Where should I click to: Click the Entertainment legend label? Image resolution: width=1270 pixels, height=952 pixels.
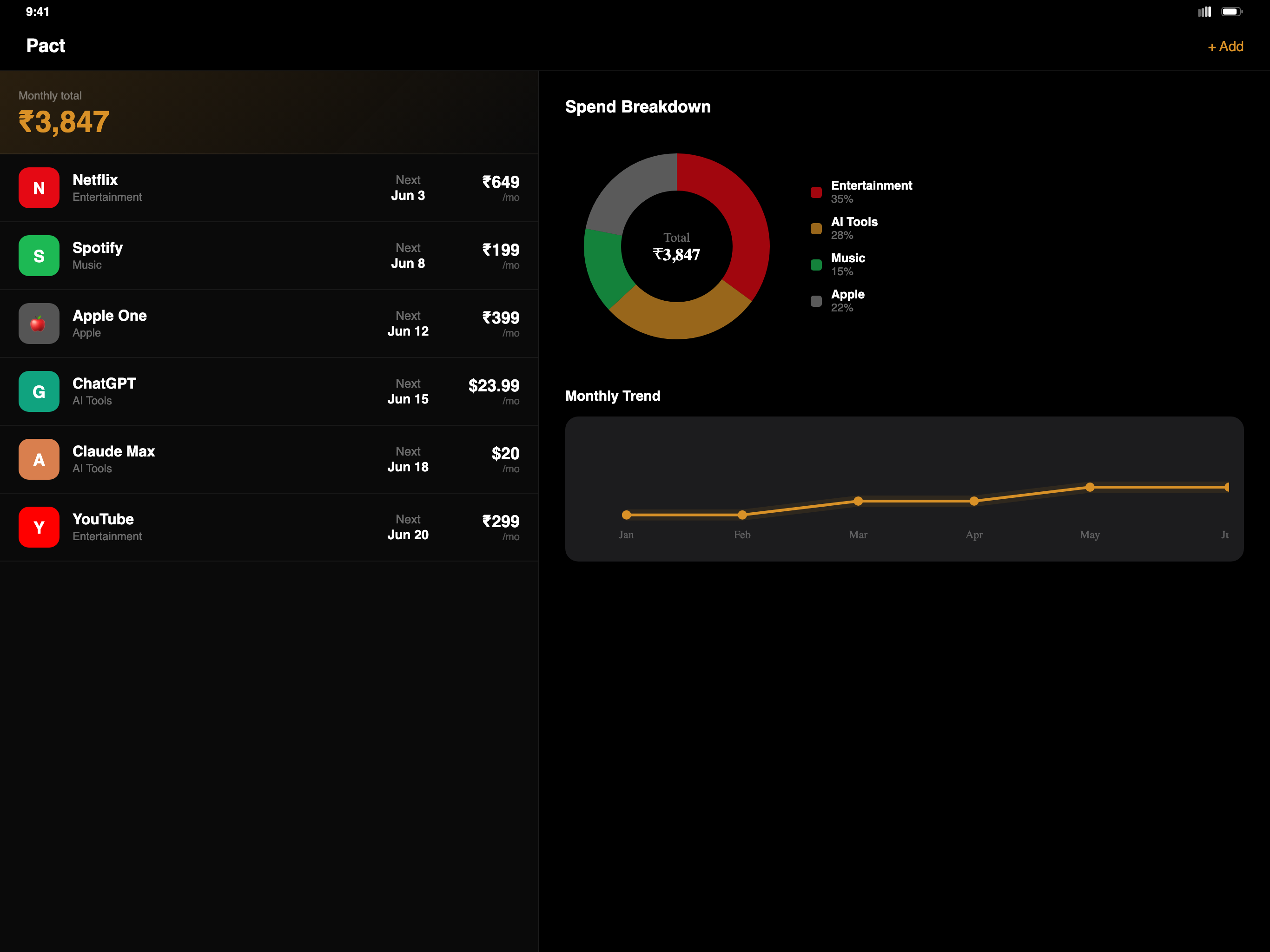(x=872, y=185)
